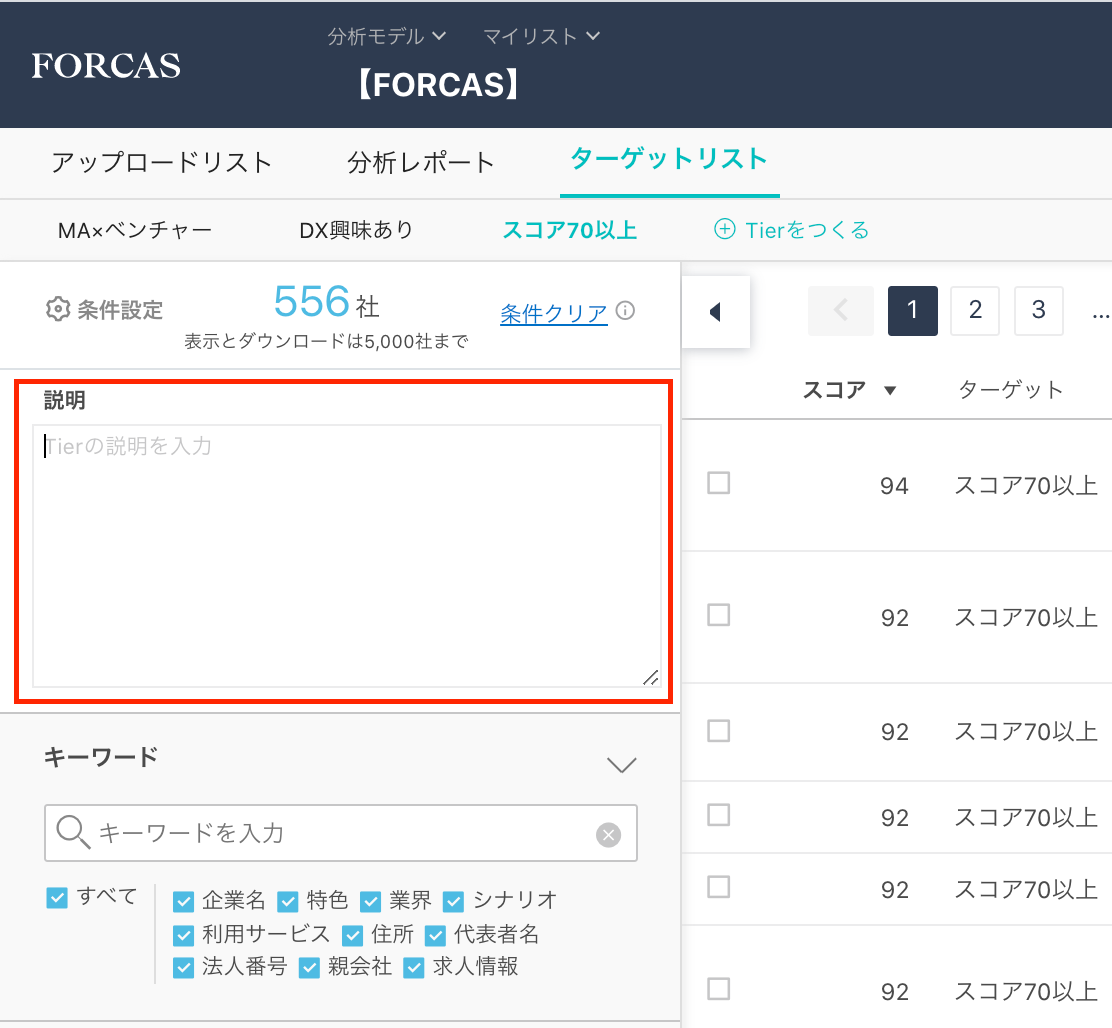The width and height of the screenshot is (1112, 1028).
Task: Click the magnifier search icon
Action: click(x=73, y=832)
